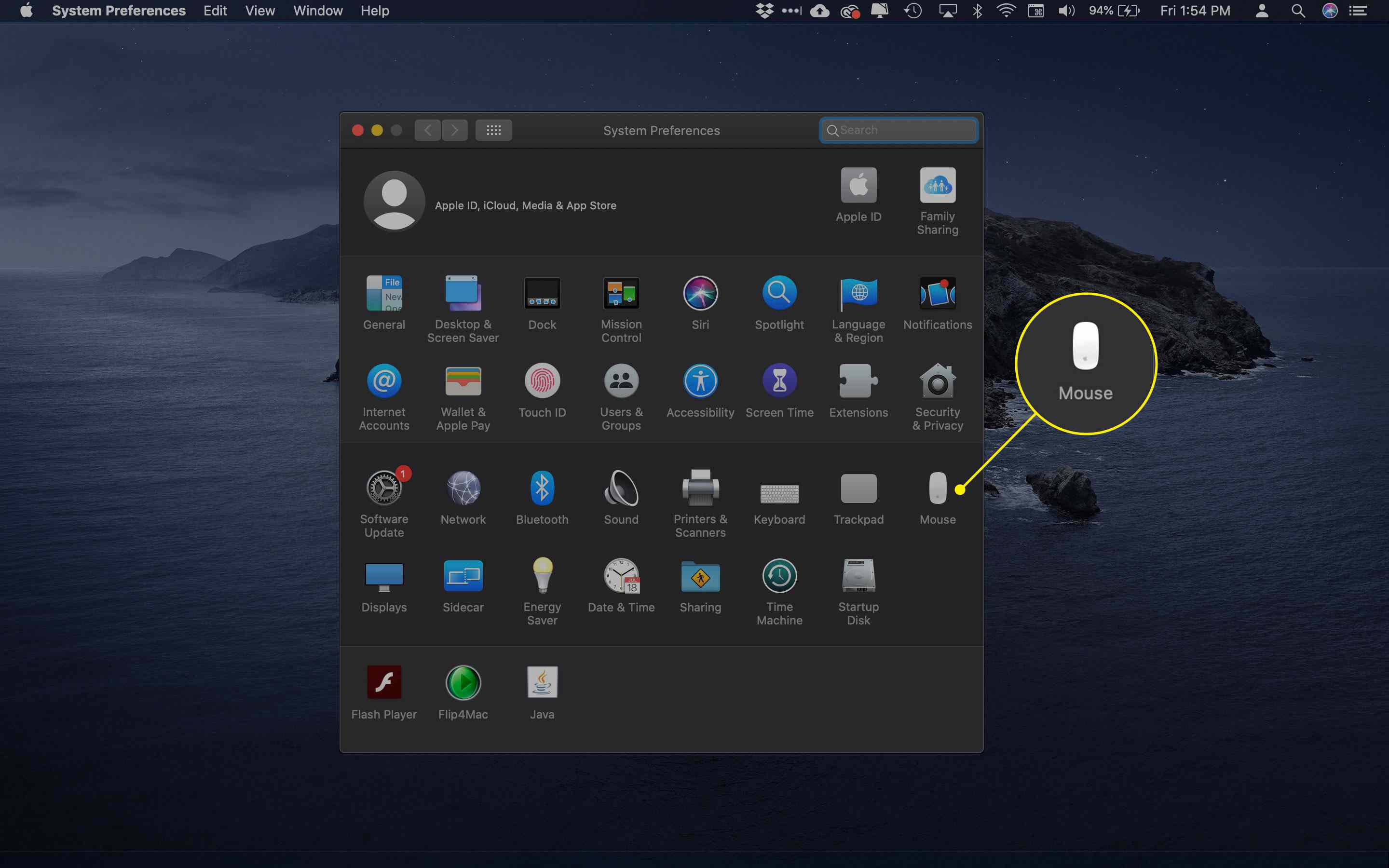Open the Sound preferences pane
Viewport: 1389px width, 868px height.
pyautogui.click(x=621, y=497)
